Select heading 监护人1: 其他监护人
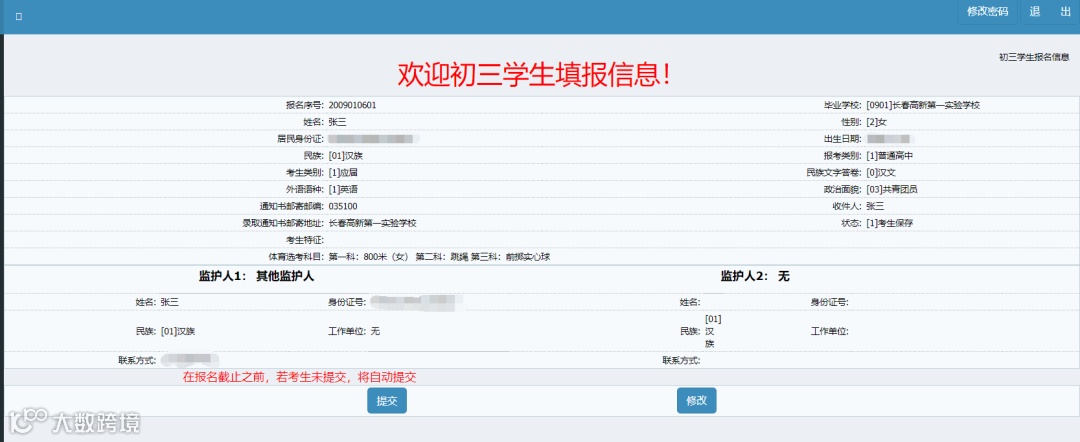1080x442 pixels. click(257, 276)
